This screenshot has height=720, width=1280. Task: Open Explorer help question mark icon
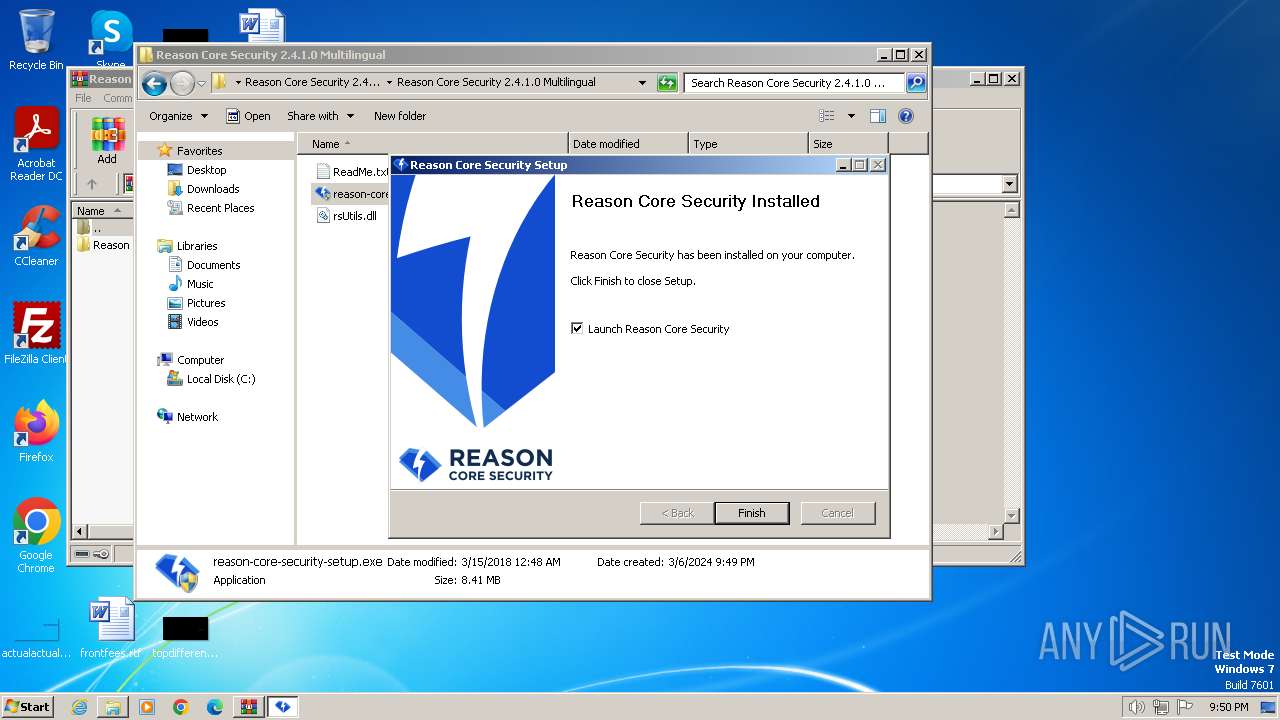(x=906, y=116)
